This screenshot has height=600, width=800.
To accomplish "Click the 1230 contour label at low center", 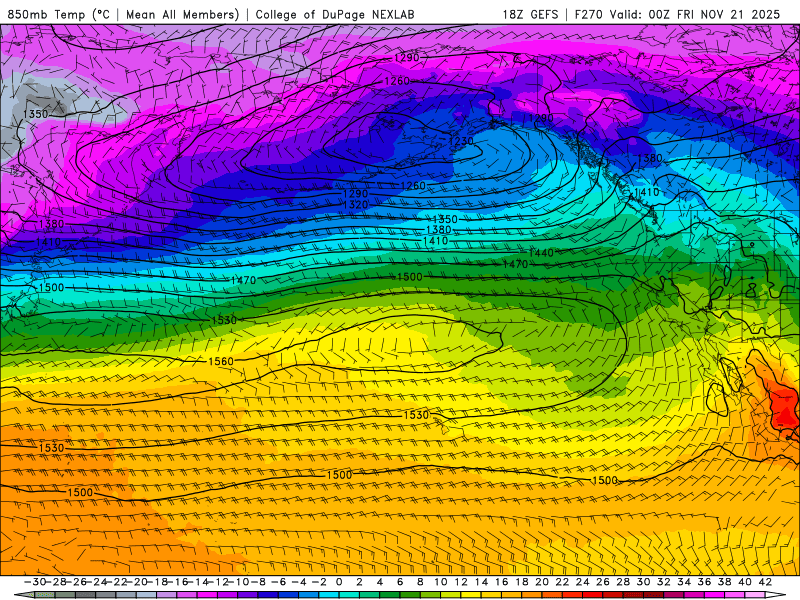I will (x=461, y=141).
